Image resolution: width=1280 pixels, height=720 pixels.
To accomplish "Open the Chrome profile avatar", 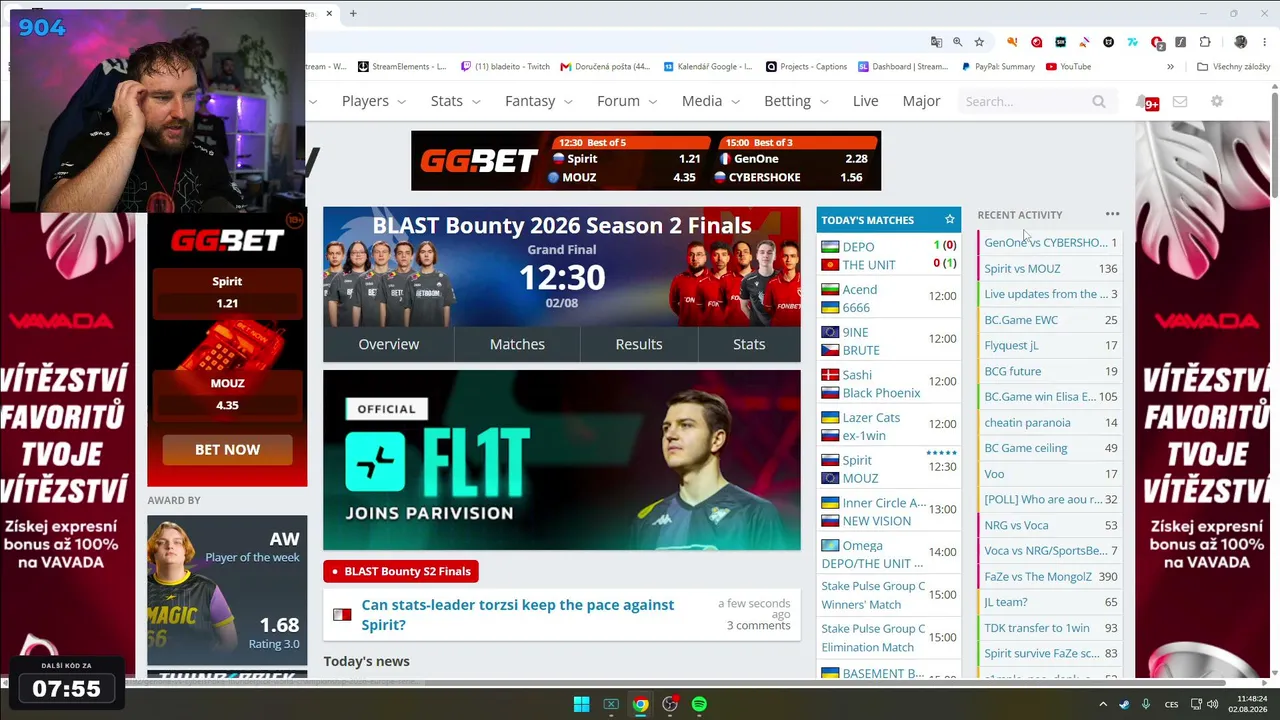I will click(x=1241, y=42).
